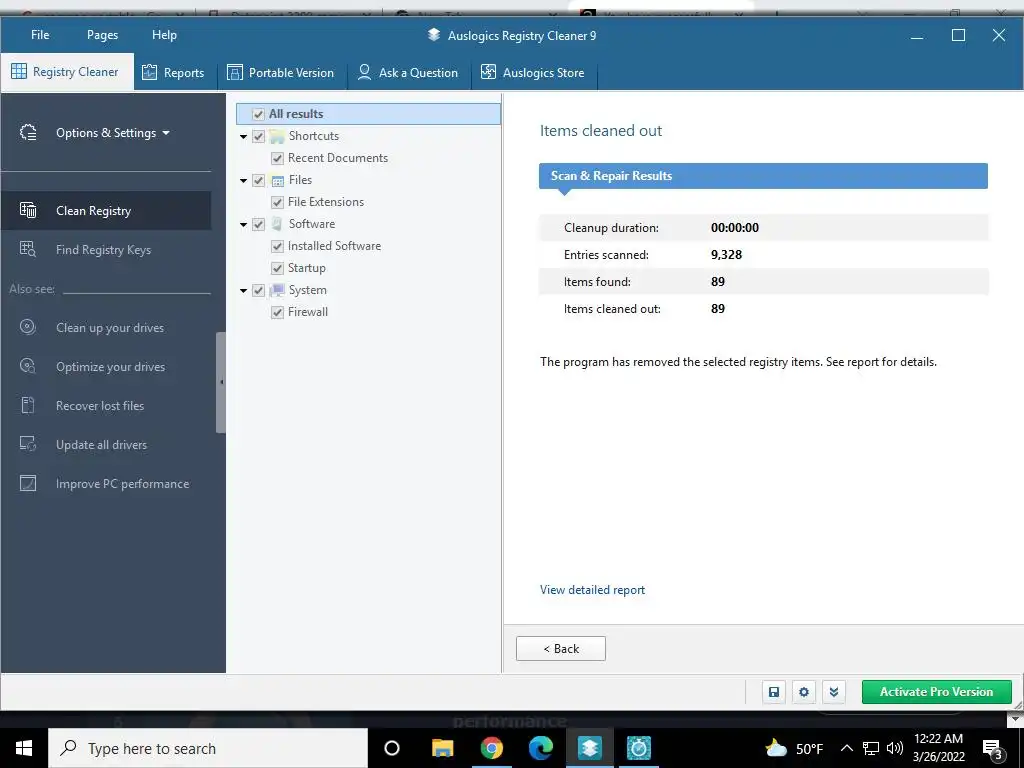The height and width of the screenshot is (768, 1024).
Task: Collapse the sidebar with splitter arrow
Action: pyautogui.click(x=221, y=382)
